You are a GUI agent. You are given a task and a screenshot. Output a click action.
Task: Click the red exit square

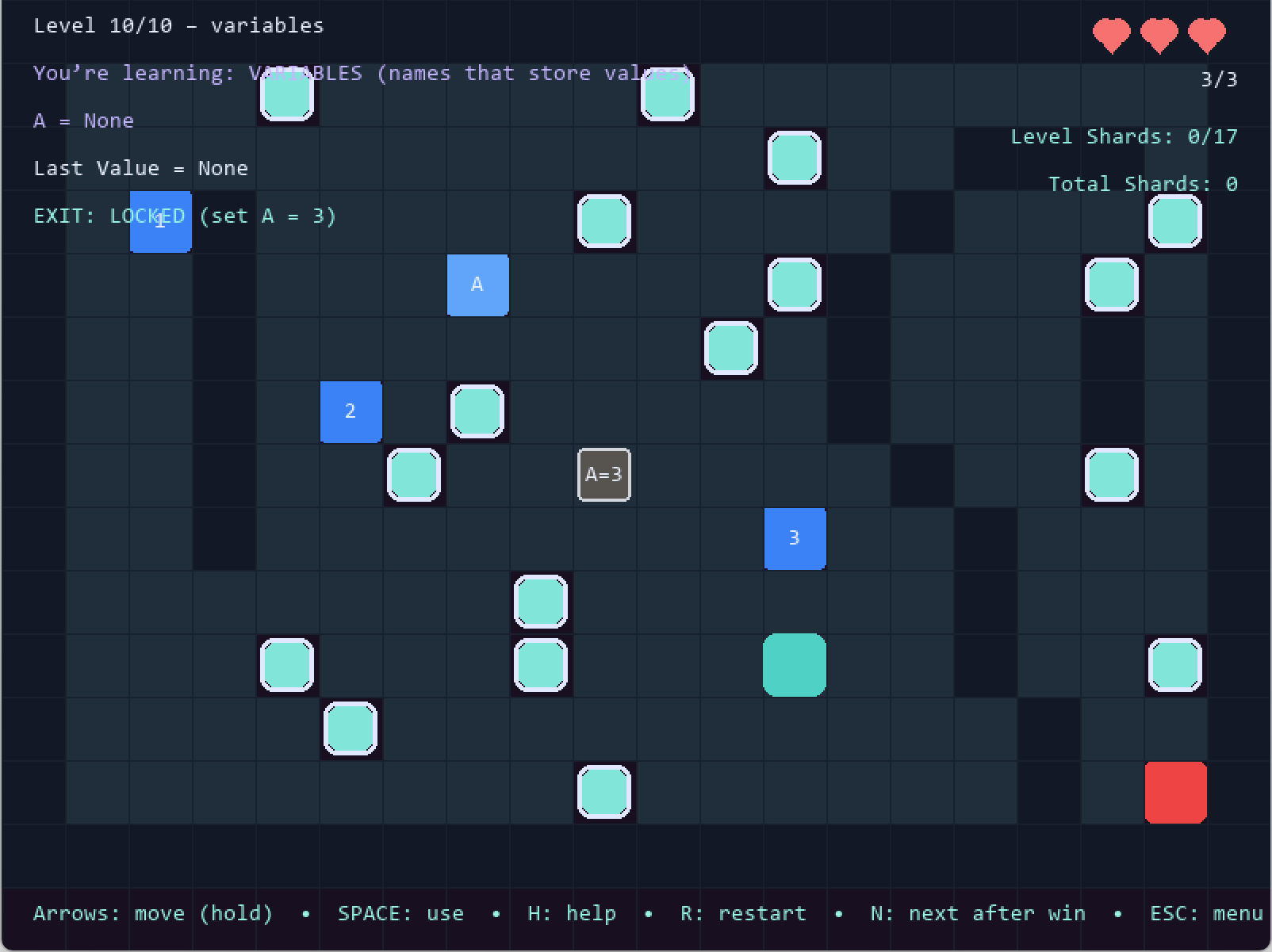coord(1176,793)
